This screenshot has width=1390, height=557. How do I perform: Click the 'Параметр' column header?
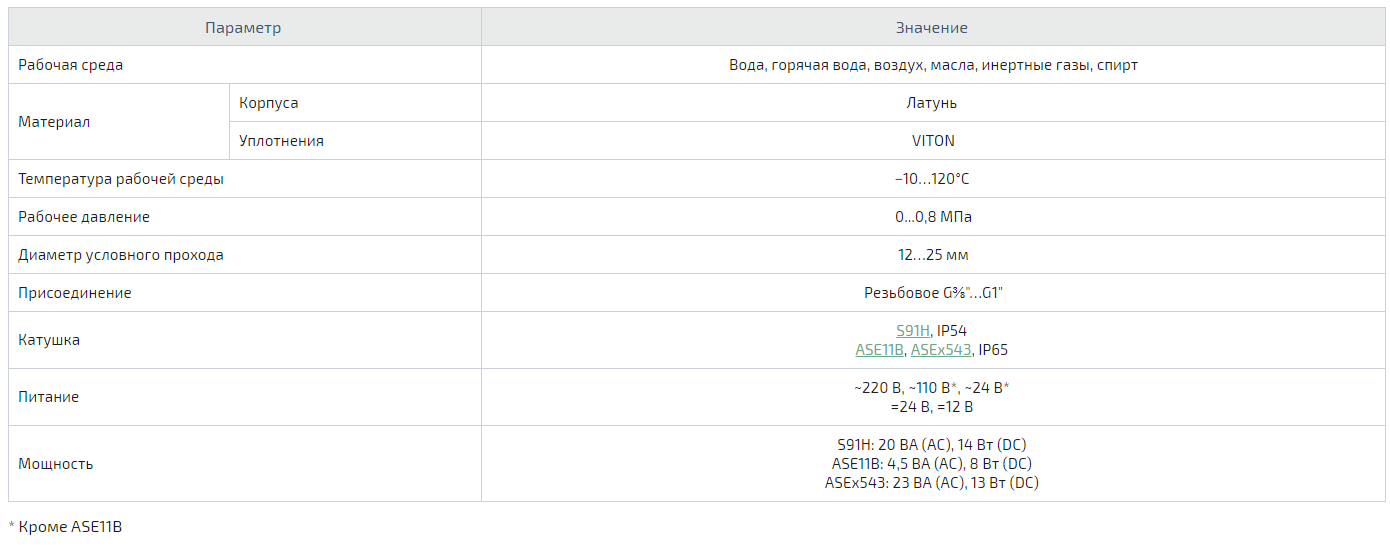point(243,28)
